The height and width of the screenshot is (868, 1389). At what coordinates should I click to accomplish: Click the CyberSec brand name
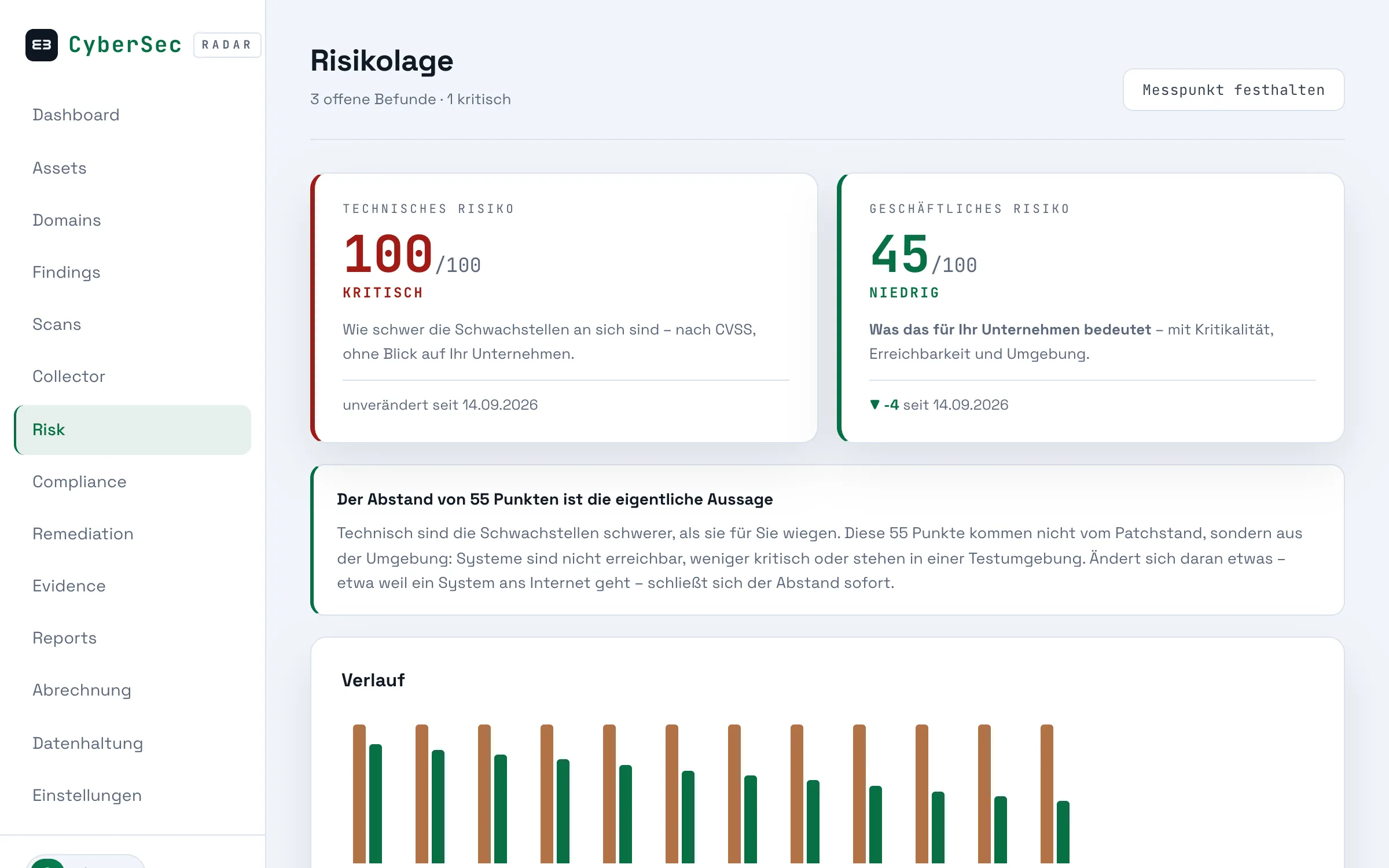[125, 45]
